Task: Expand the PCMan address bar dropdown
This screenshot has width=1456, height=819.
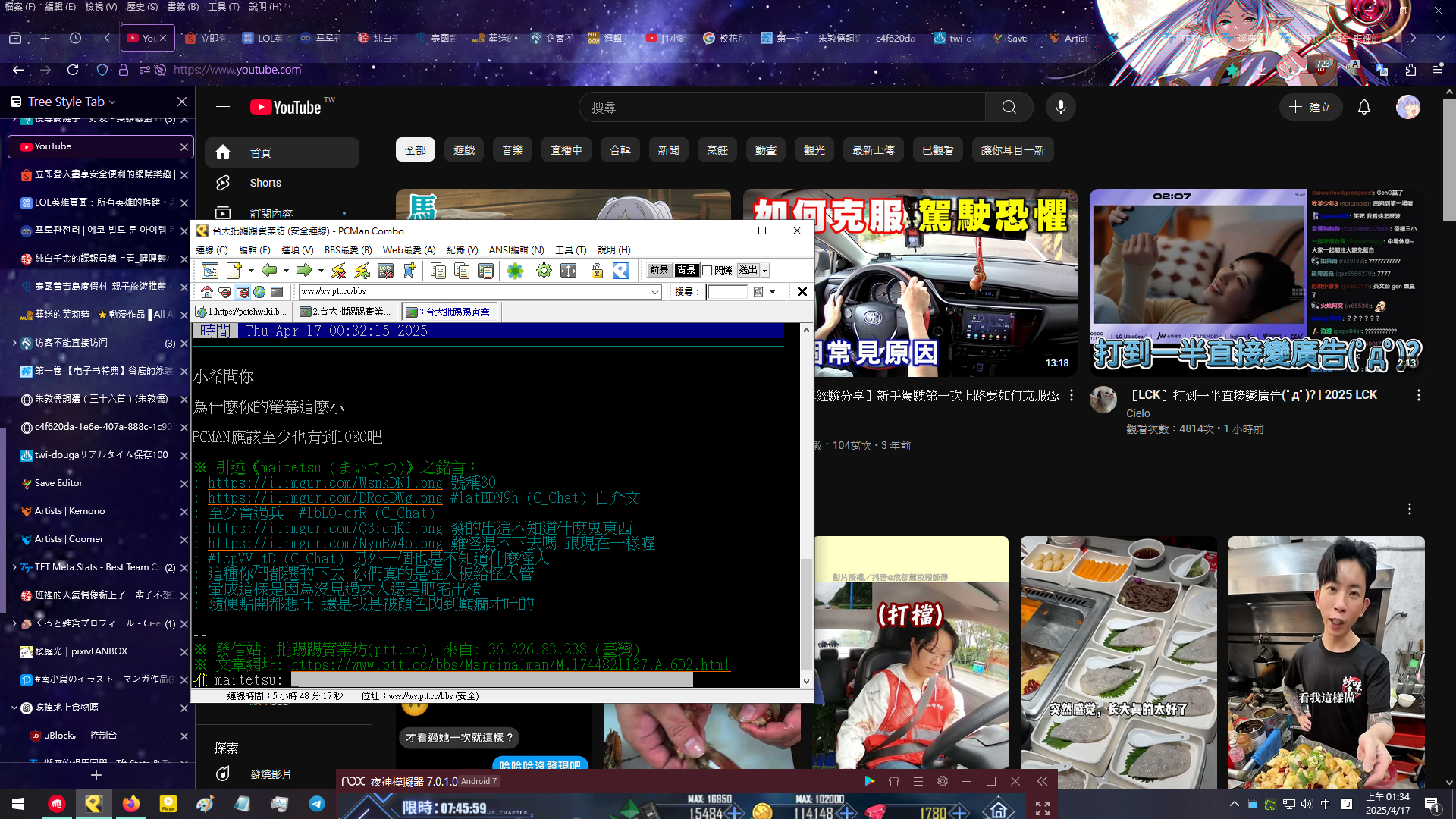Action: [x=655, y=292]
